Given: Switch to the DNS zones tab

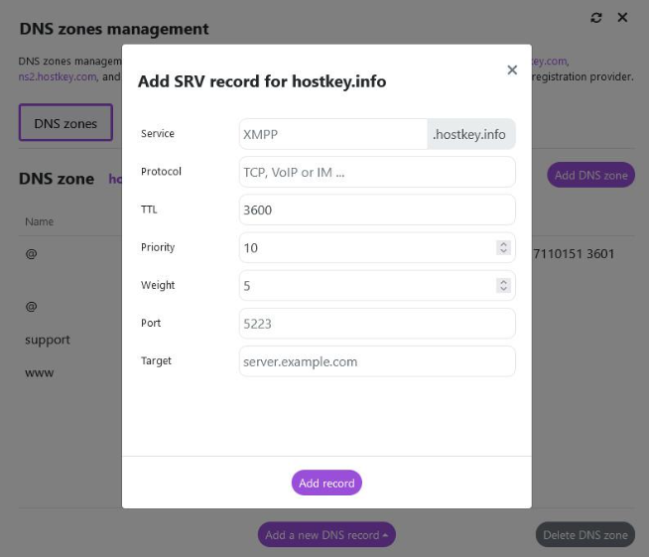Looking at the screenshot, I should (x=65, y=123).
